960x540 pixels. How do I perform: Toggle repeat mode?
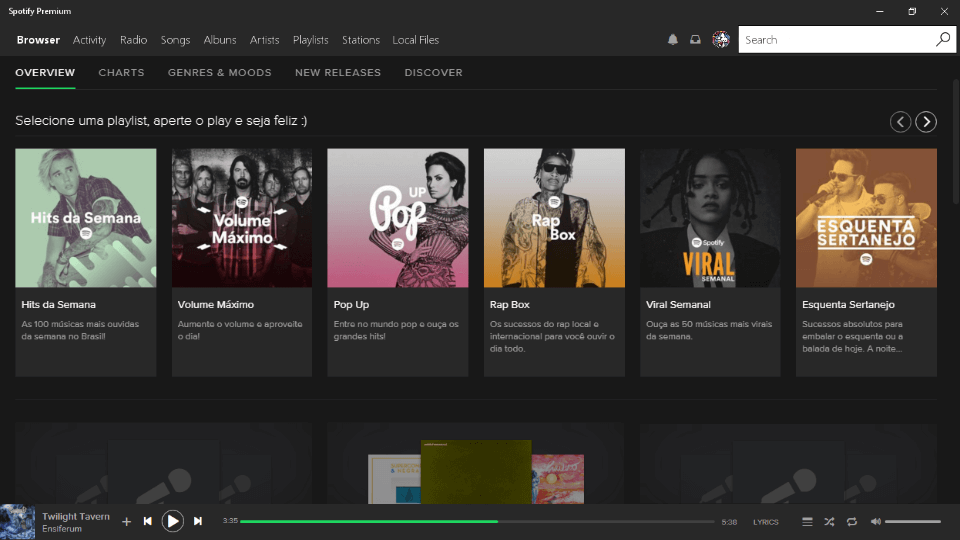[852, 522]
